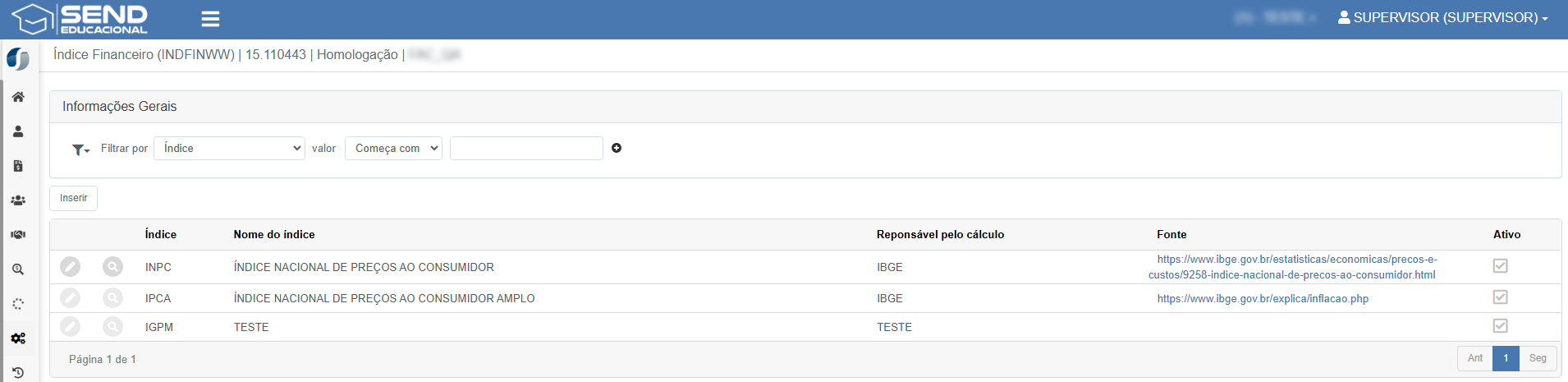Open the settings gears sidebar icon
1568x382 pixels.
(18, 338)
